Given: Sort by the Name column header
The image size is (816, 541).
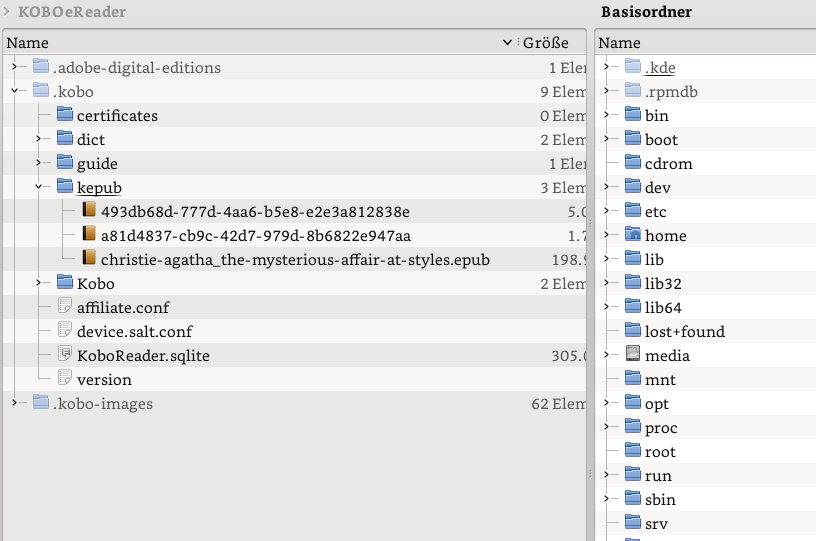Looking at the screenshot, I should click(27, 43).
